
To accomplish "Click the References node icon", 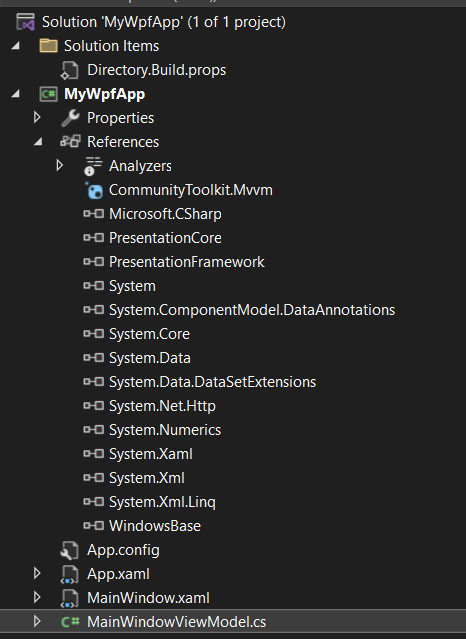I will (70, 142).
